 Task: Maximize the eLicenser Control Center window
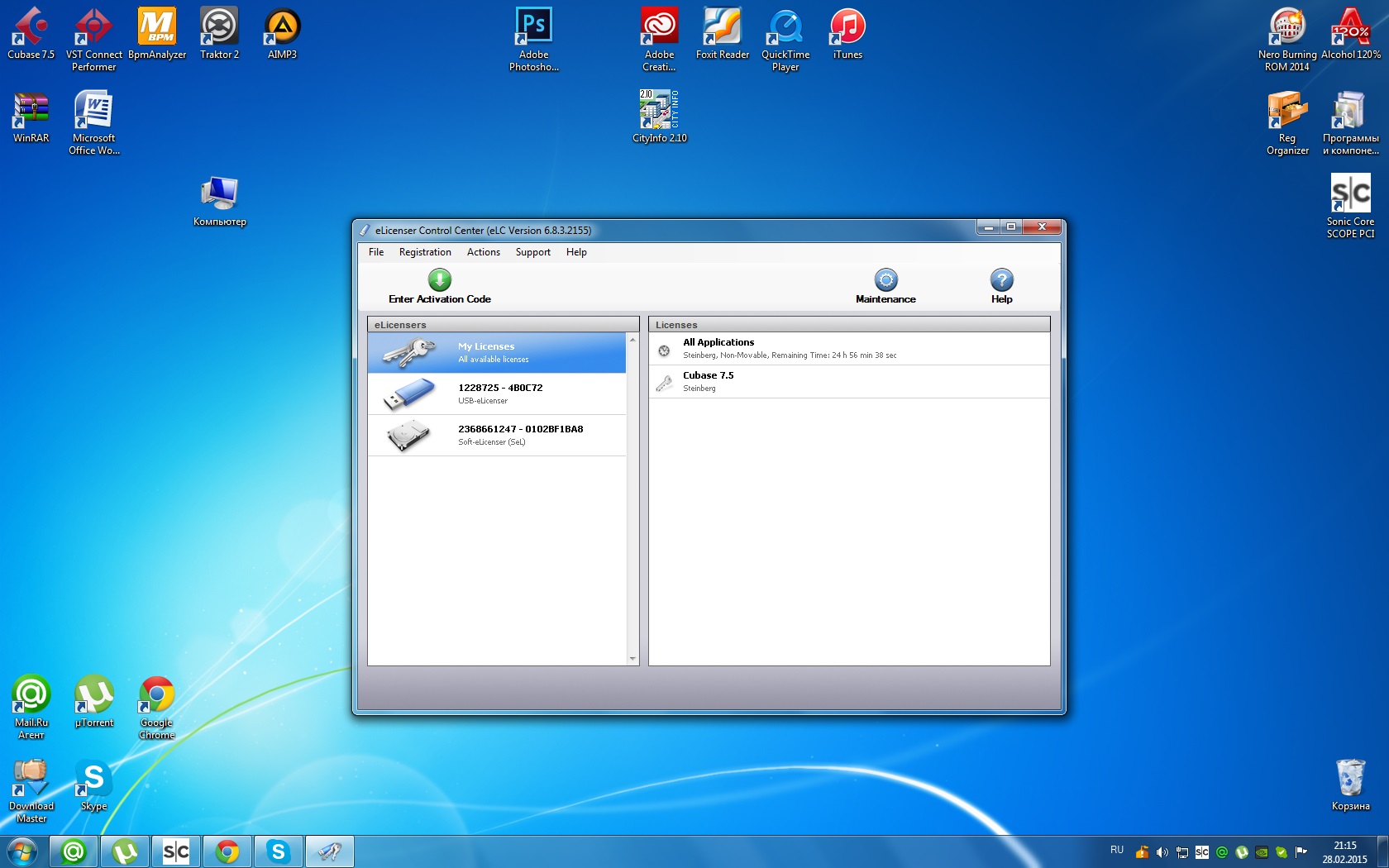tap(1011, 227)
